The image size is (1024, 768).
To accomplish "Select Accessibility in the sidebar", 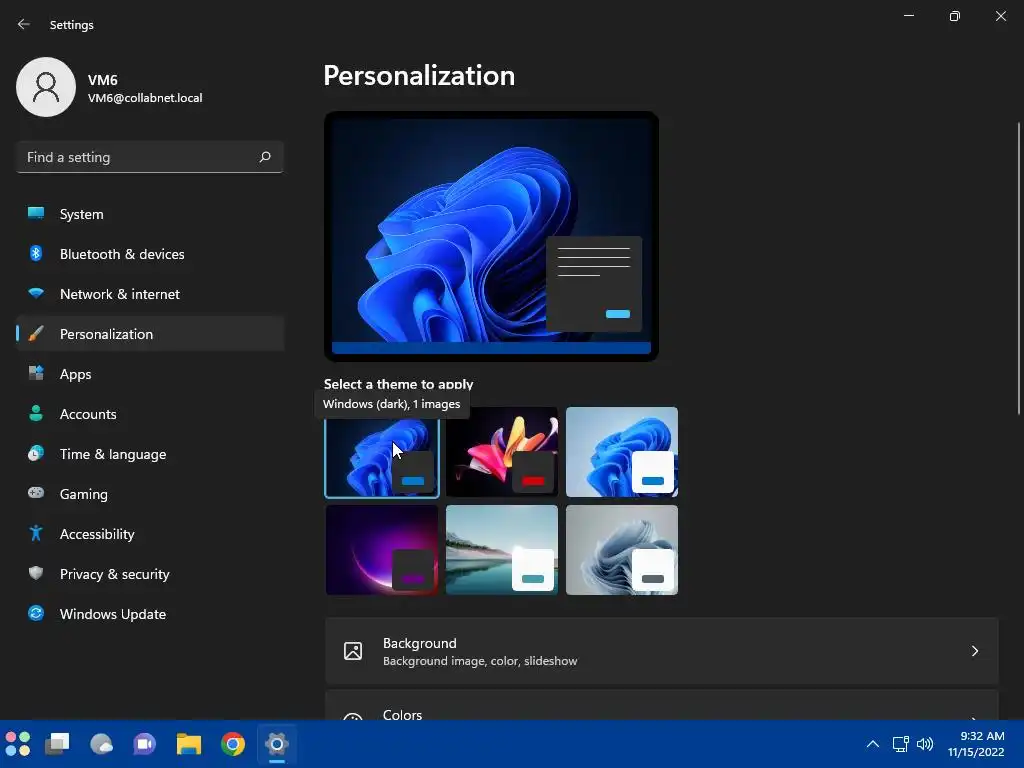I will click(x=150, y=534).
